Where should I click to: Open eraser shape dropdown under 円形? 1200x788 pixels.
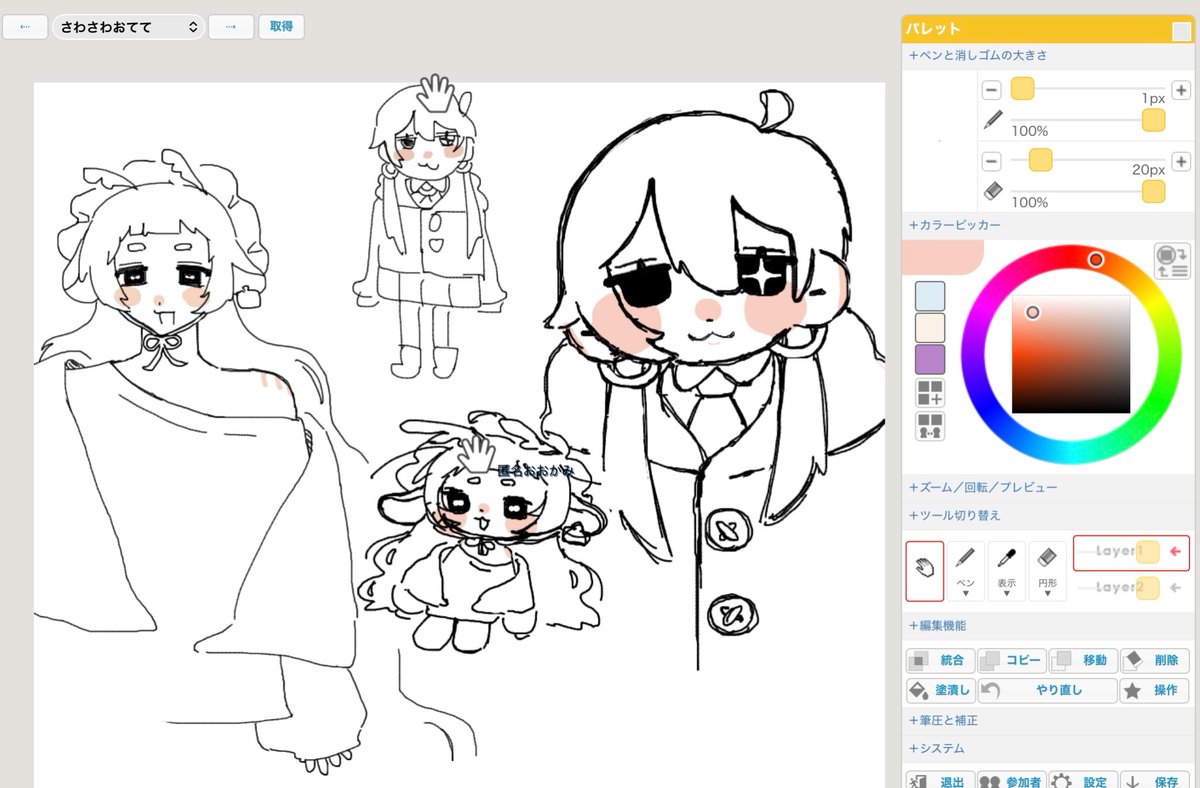click(1047, 593)
